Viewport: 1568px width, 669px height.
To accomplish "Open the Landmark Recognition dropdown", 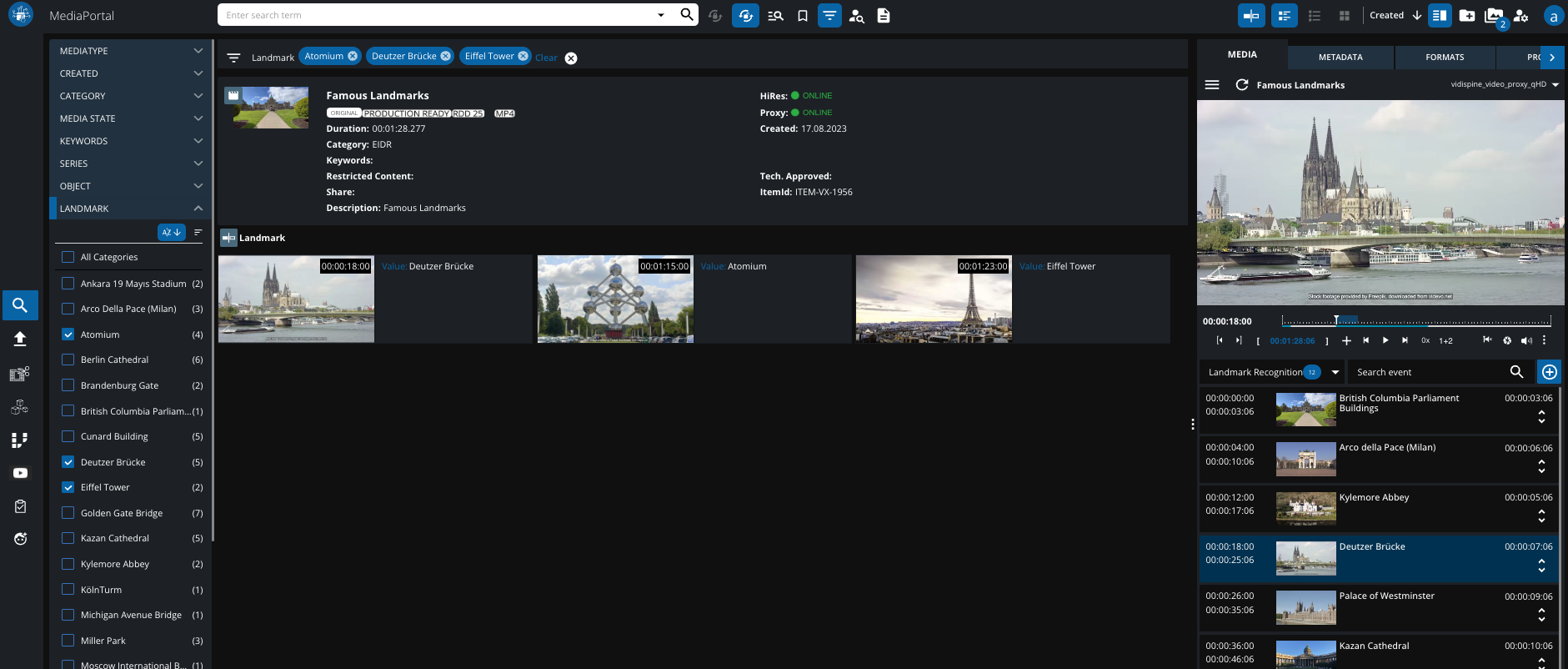I will click(x=1335, y=372).
